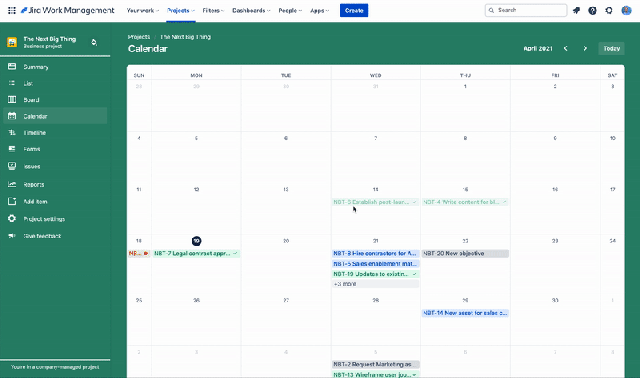
Task: Open Forms in the sidebar
Action: tap(32, 149)
